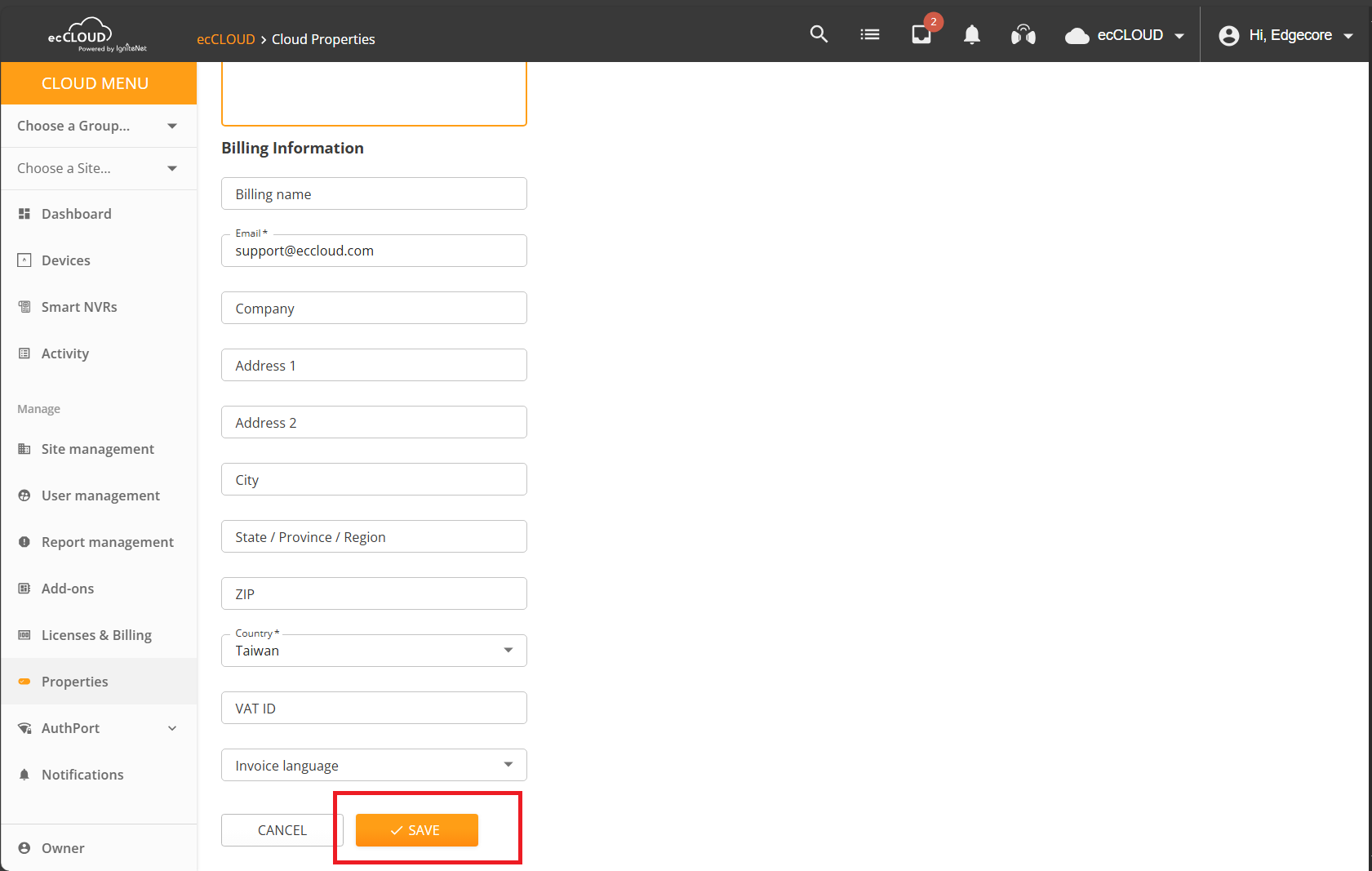
Task: Open Report management menu item
Action: [99, 542]
